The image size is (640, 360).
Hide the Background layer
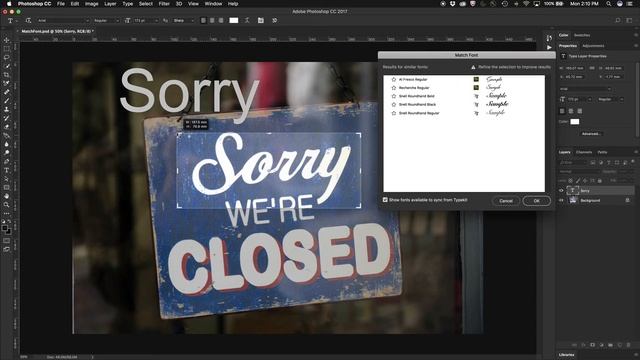pos(561,200)
